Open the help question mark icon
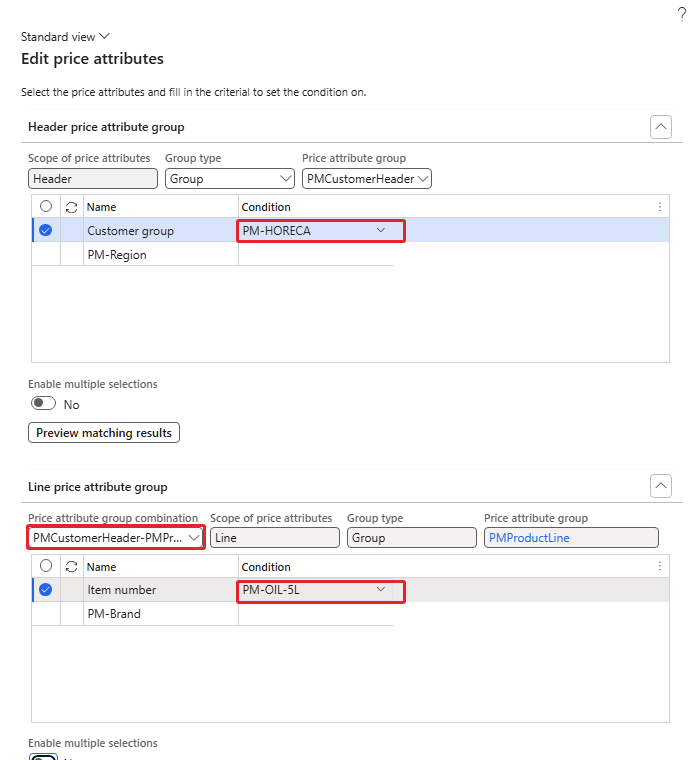 [682, 14]
